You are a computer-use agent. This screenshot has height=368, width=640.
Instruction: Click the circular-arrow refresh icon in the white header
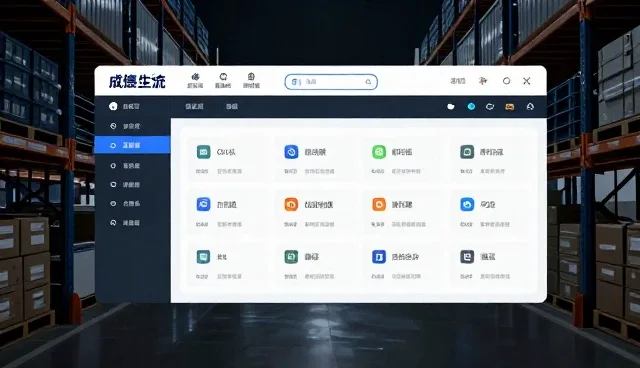pos(223,76)
